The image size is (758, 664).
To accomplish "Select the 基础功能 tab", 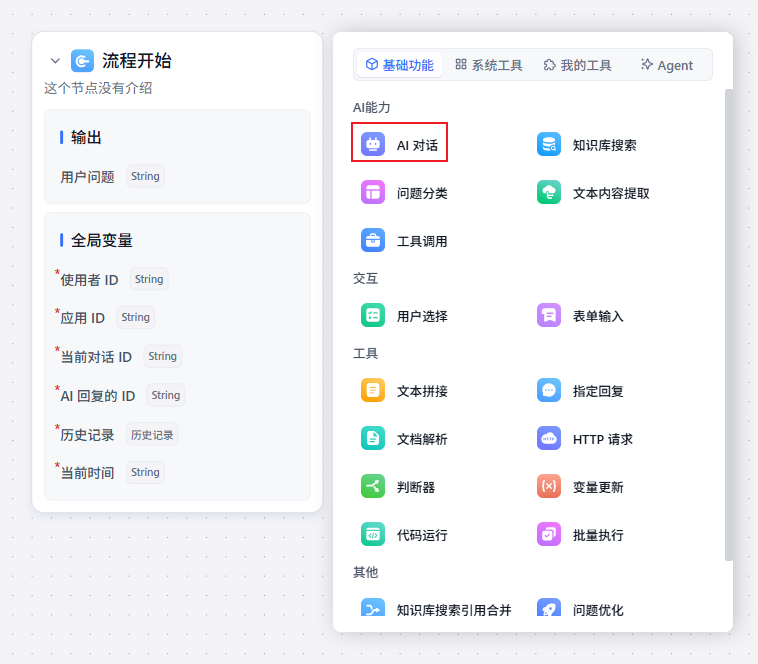I will [x=399, y=65].
